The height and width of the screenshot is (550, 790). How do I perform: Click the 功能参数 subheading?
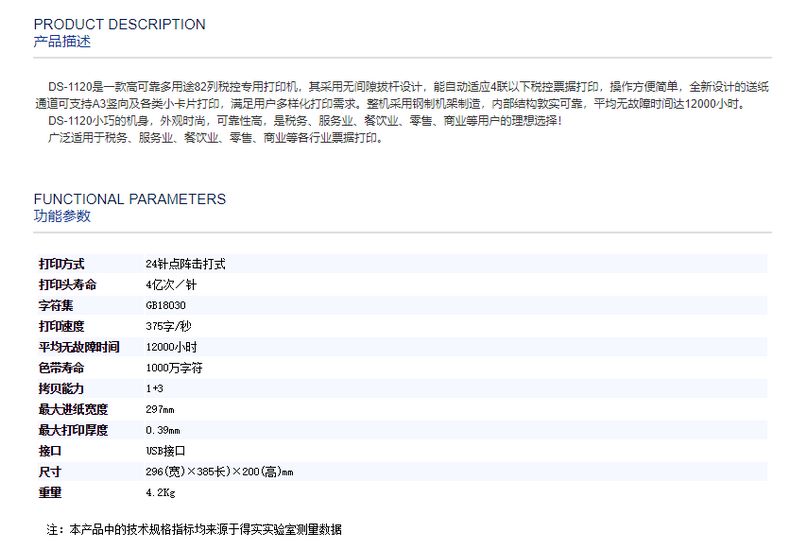(x=62, y=216)
